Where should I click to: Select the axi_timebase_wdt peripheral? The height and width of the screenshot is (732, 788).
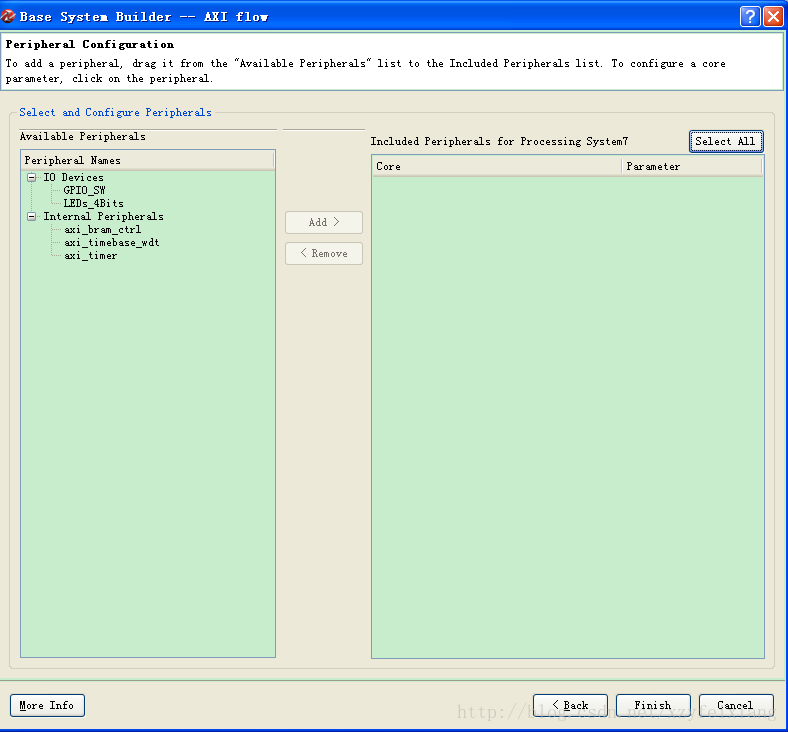pos(112,243)
